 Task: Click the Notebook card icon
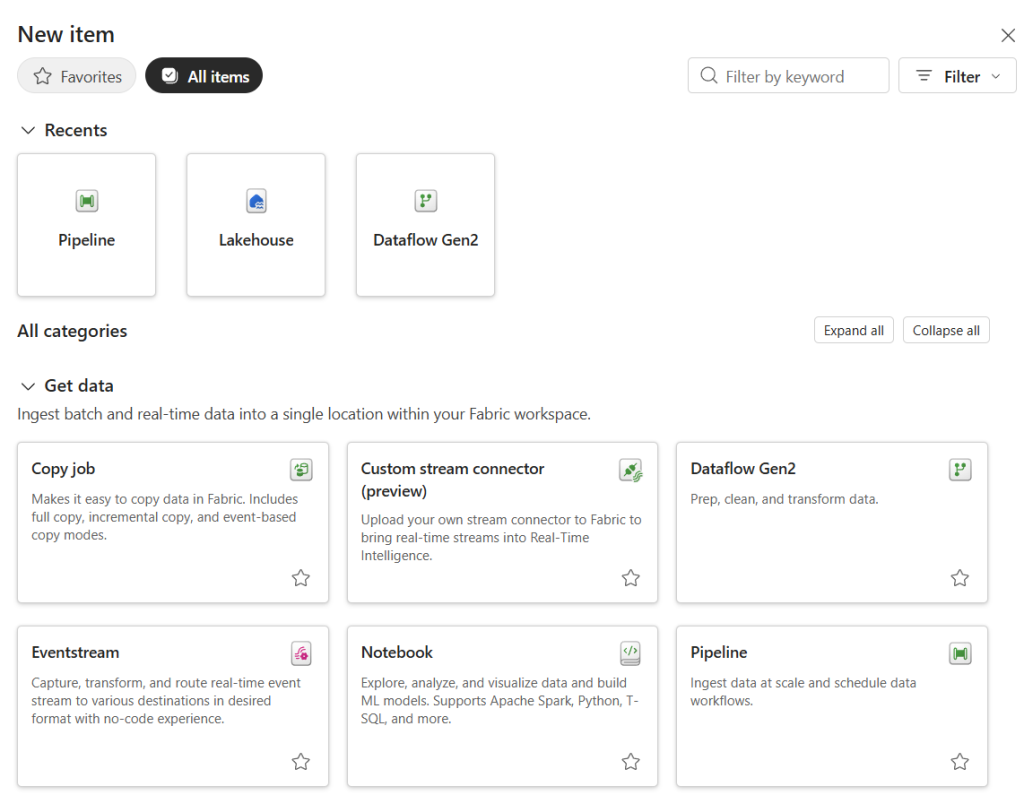pos(630,653)
